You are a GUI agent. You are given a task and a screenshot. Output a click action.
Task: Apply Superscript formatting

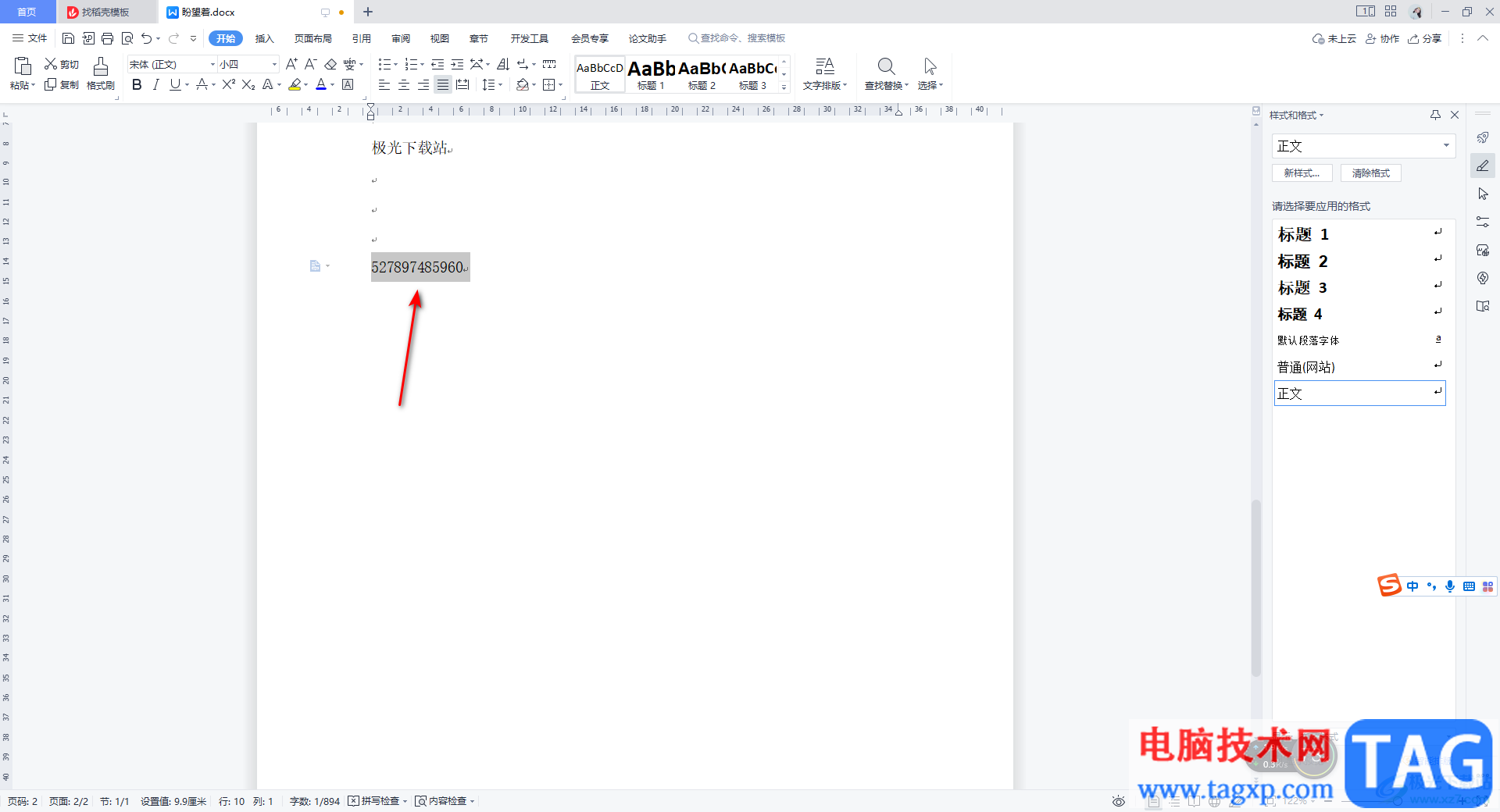tap(228, 84)
